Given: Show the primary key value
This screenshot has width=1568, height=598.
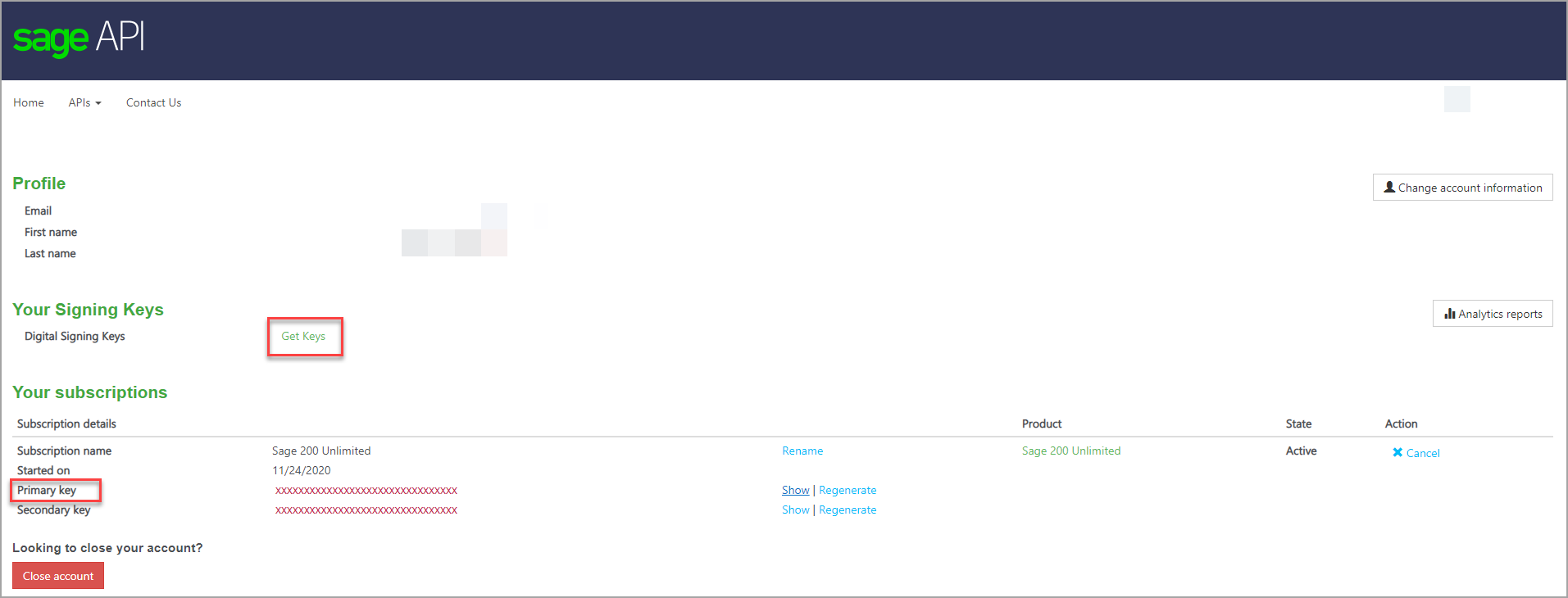Looking at the screenshot, I should tap(795, 491).
